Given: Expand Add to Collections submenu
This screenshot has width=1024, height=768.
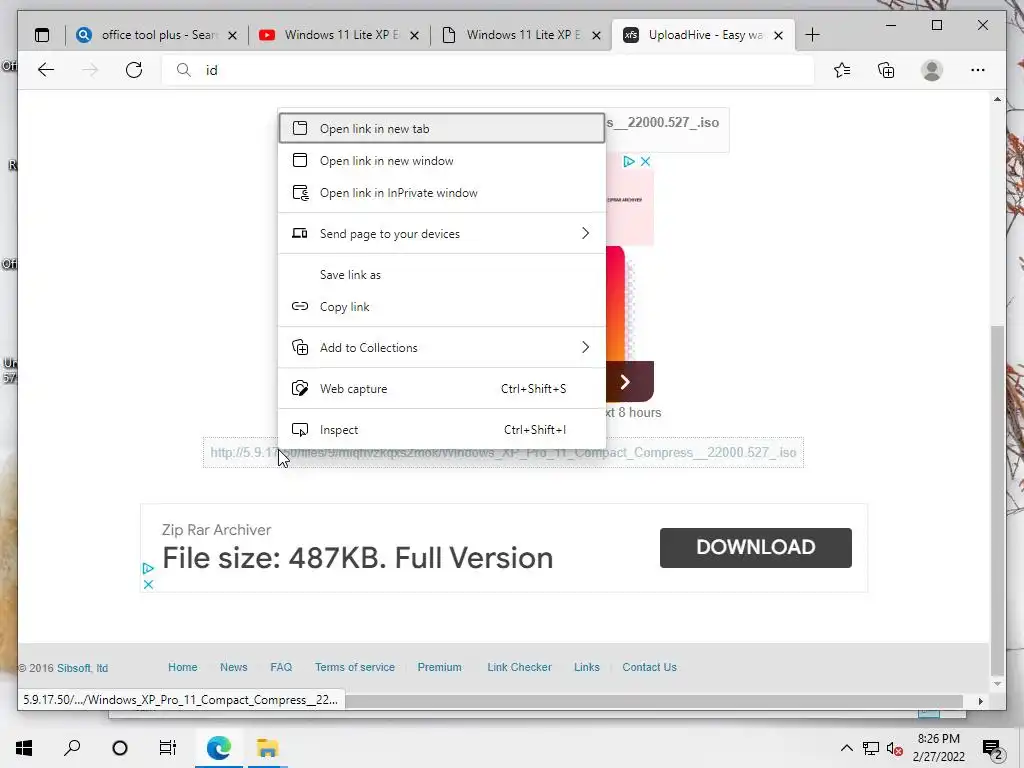Looking at the screenshot, I should coord(442,347).
